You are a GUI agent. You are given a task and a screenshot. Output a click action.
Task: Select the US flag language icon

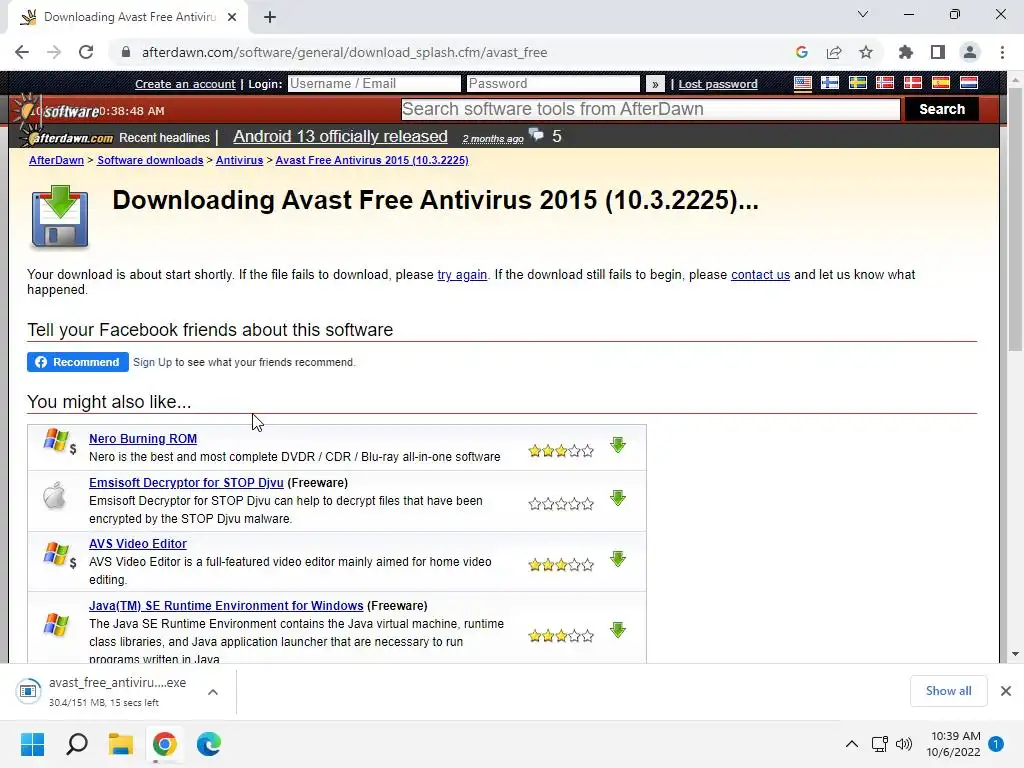click(803, 83)
